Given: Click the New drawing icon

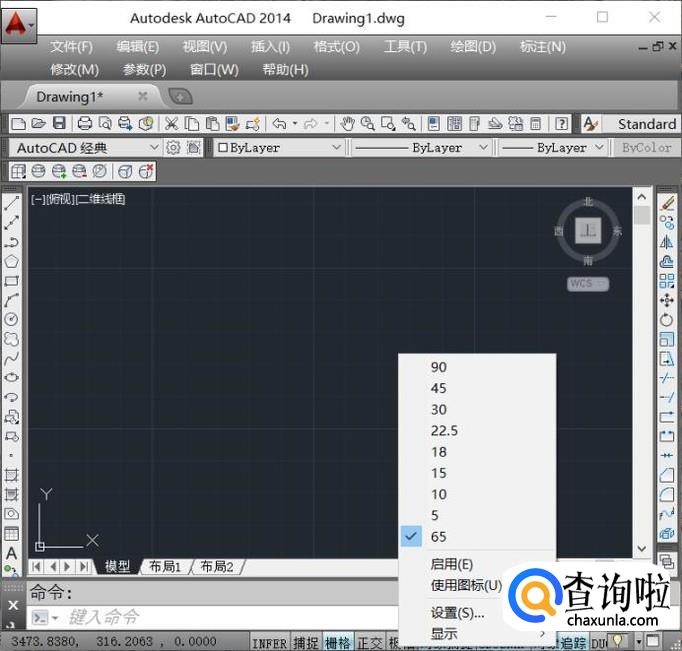Looking at the screenshot, I should coord(18,124).
